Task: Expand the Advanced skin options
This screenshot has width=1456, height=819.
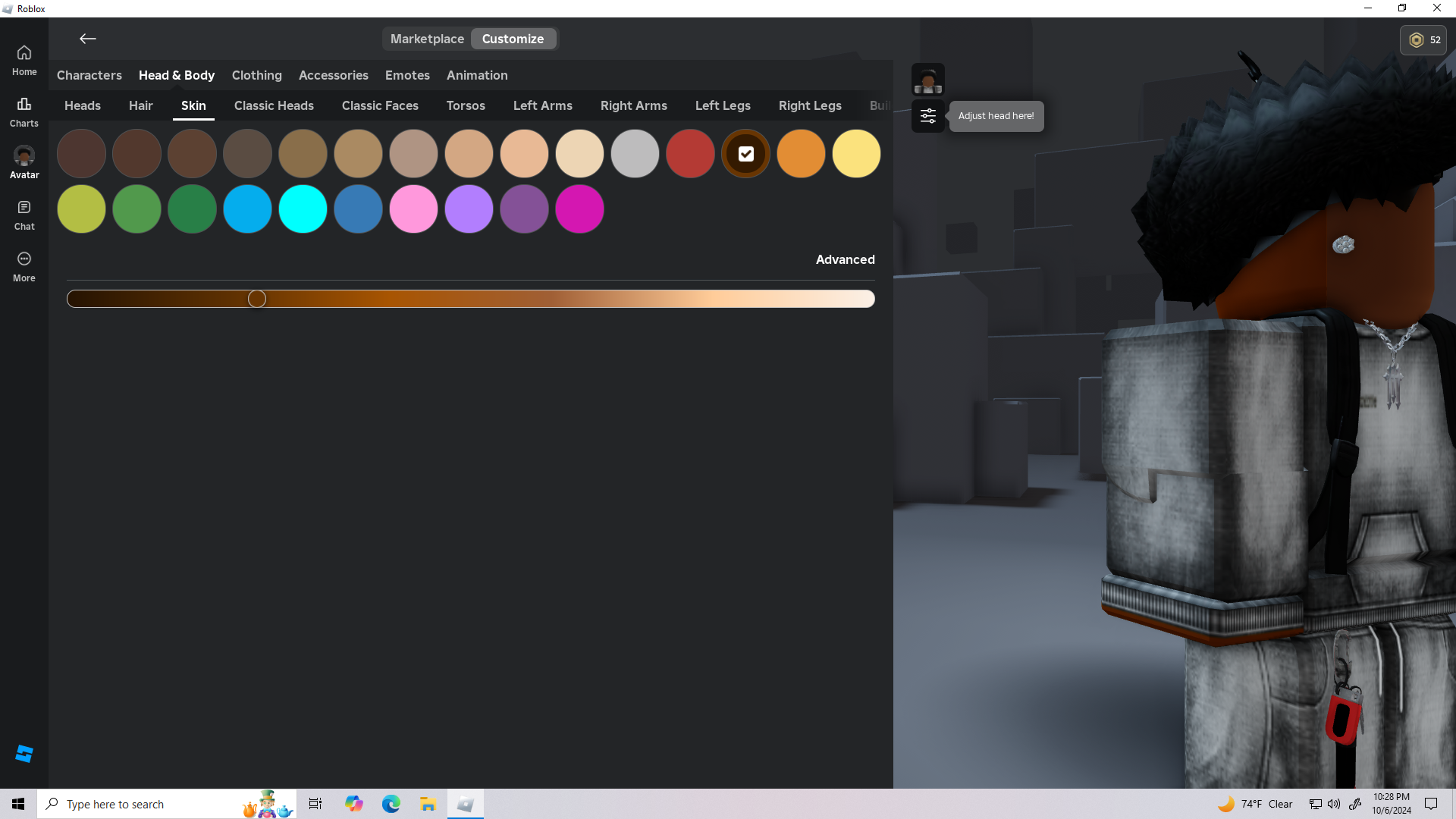Action: click(x=845, y=259)
